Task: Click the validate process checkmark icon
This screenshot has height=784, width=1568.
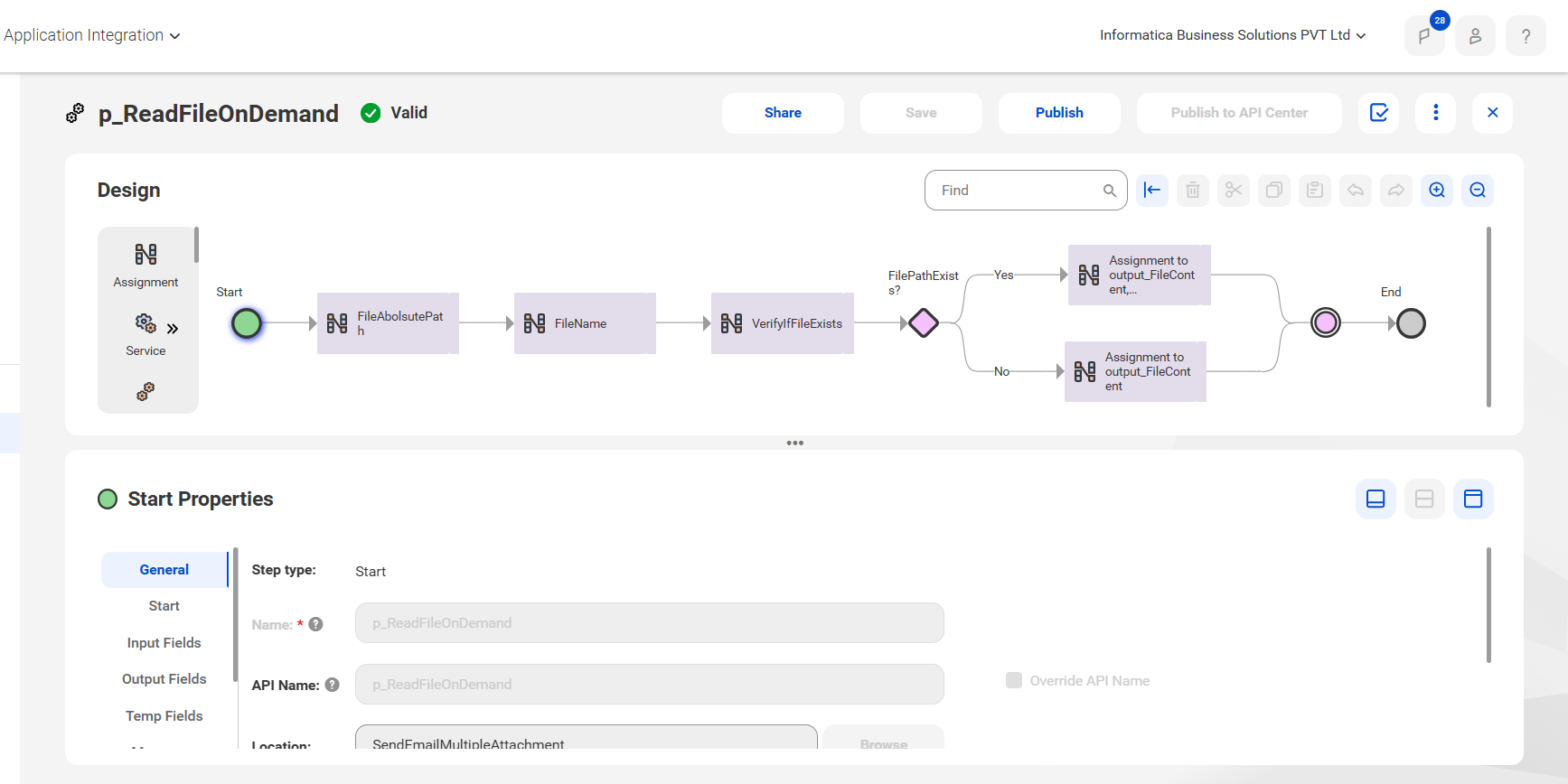Action: 1379,113
